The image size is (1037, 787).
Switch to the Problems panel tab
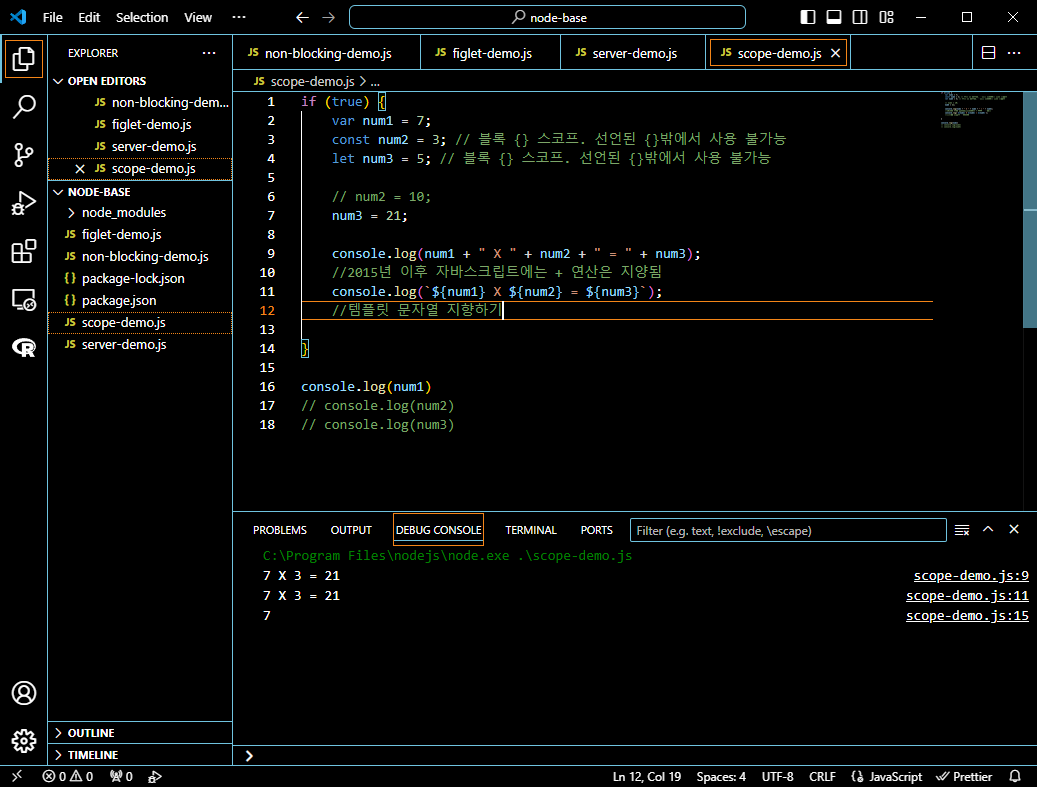tap(280, 530)
